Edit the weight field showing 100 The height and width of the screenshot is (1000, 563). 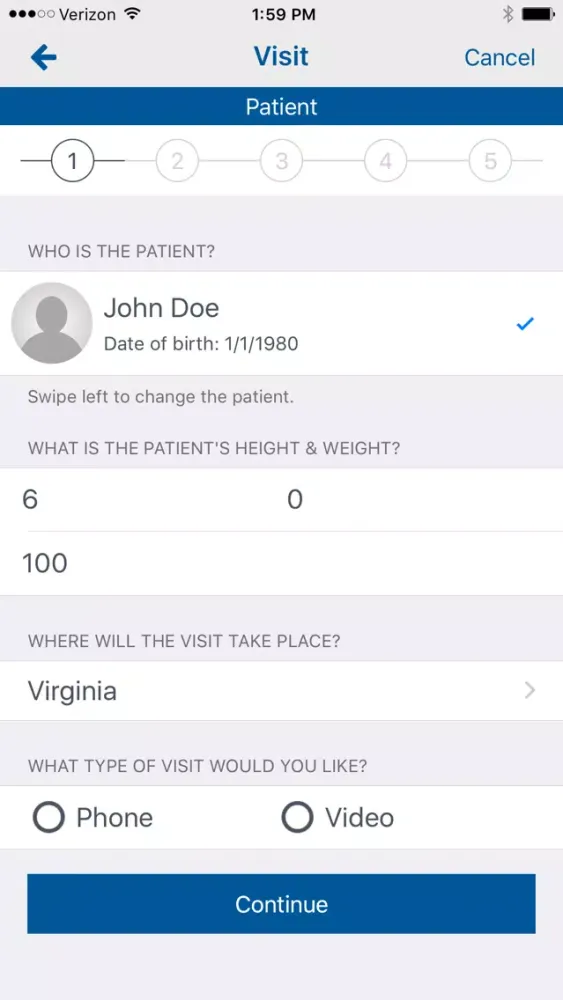(x=281, y=564)
